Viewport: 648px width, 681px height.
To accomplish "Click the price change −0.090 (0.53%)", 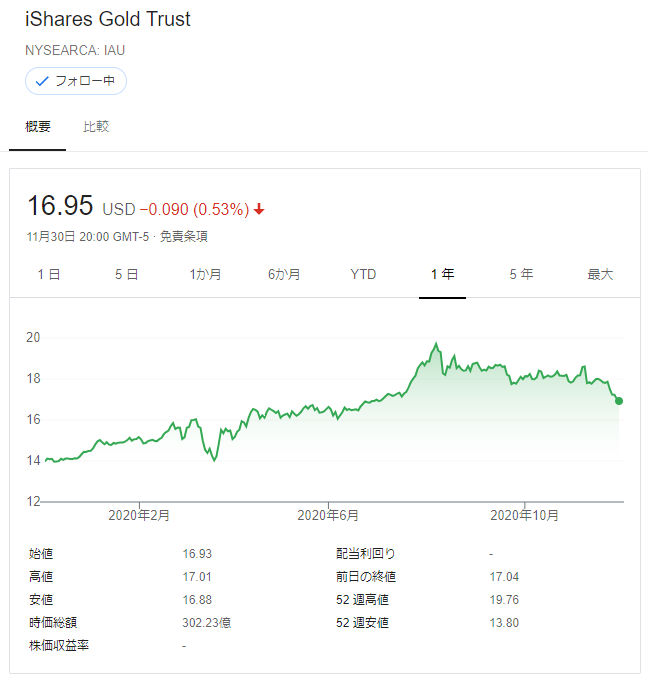I will [x=195, y=209].
